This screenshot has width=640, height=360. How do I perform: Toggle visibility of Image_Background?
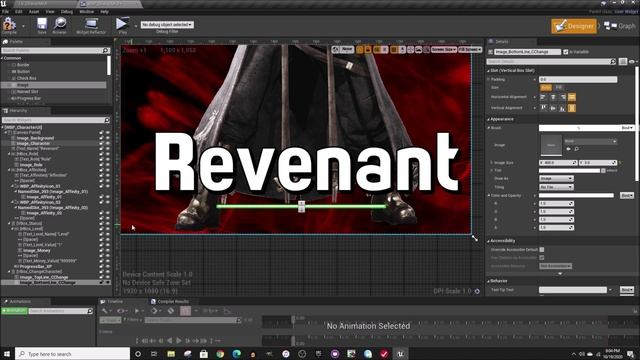pos(108,138)
